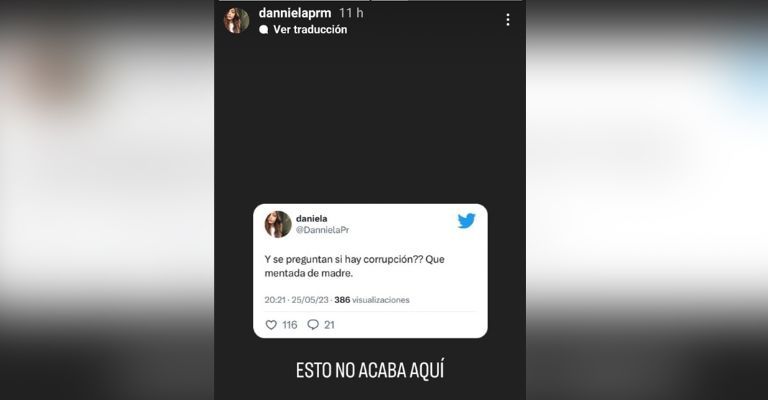Click Ver traducción link
Viewport: 768px width, 400px height.
tap(310, 29)
